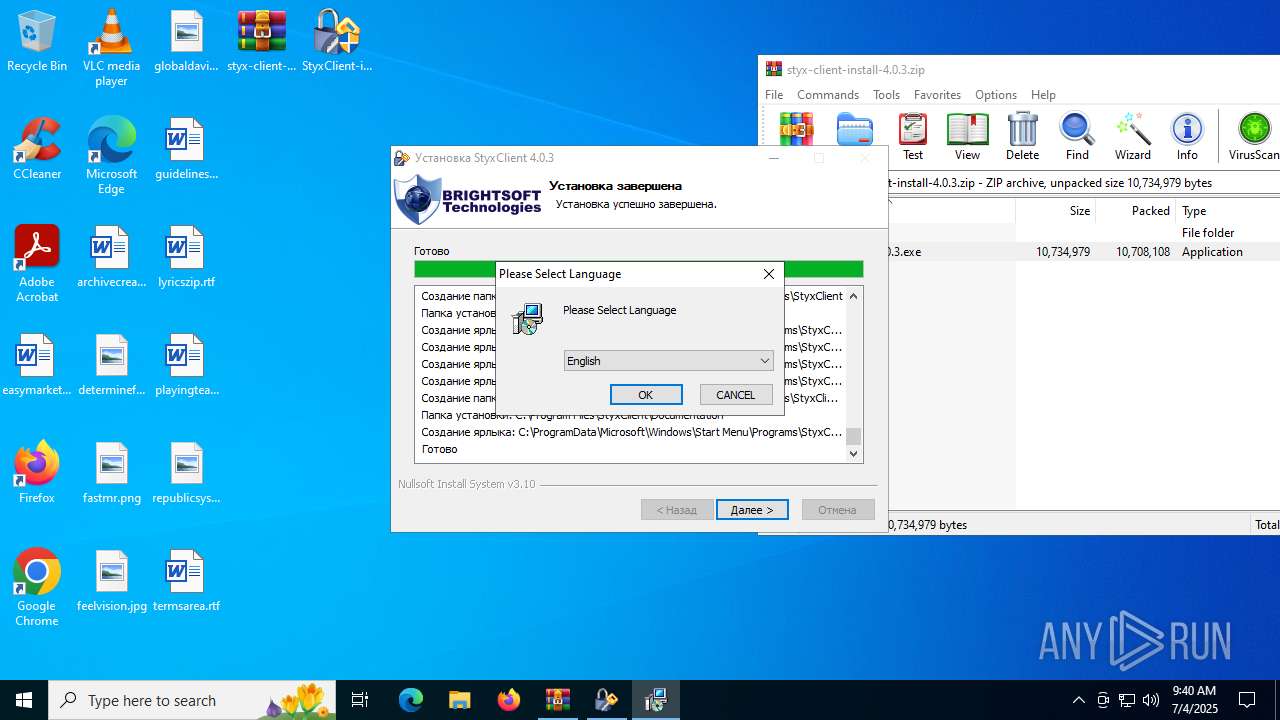Screen dimensions: 1280x720
Task: Open WinRAR Favorites menu
Action: (x=937, y=95)
